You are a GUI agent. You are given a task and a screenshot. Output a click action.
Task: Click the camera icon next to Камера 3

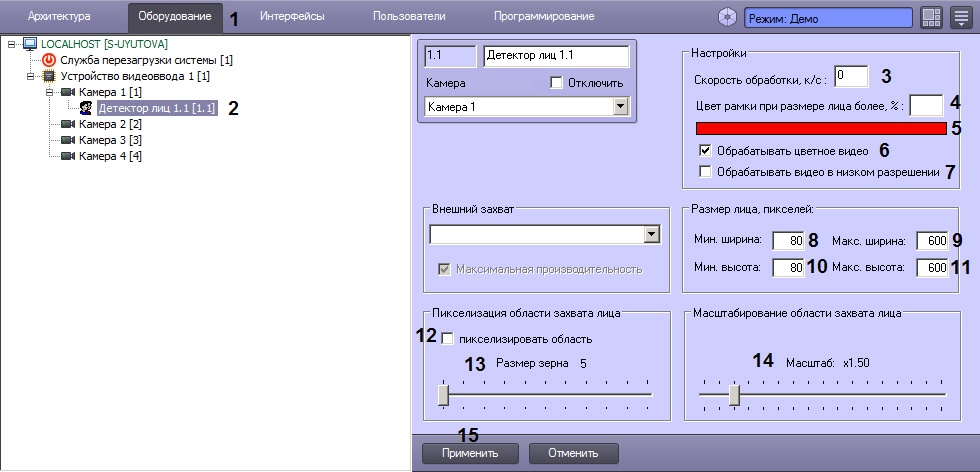[x=67, y=140]
